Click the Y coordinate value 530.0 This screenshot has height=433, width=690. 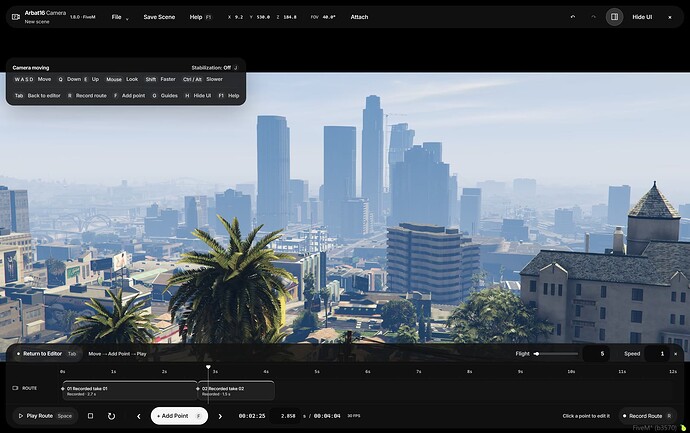[x=263, y=17]
